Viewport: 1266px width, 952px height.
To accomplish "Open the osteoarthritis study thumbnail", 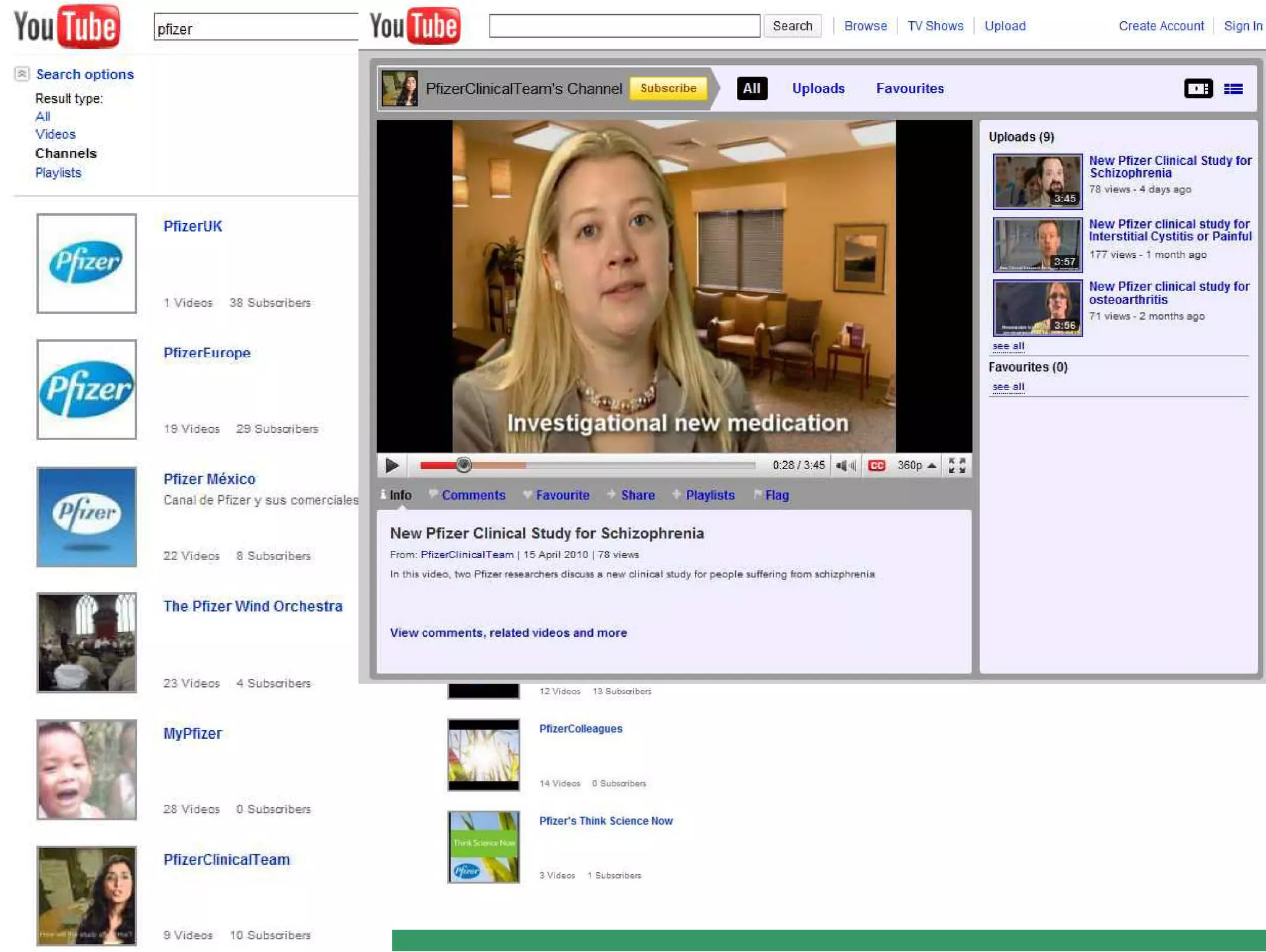I will click(x=1037, y=308).
